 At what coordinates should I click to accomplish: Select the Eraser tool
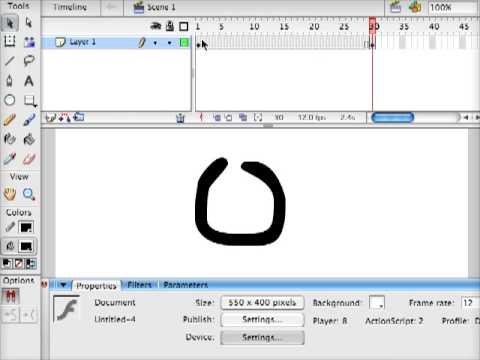(x=29, y=159)
